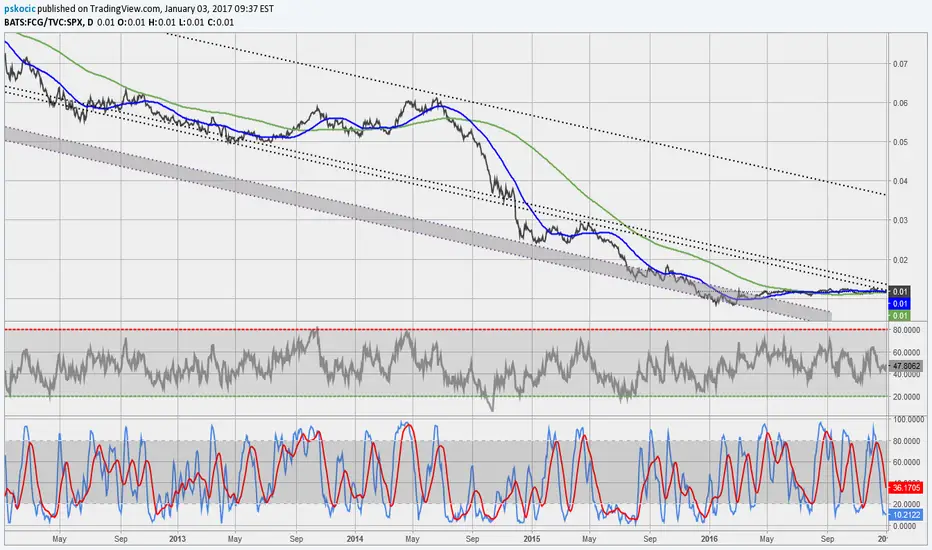Click the 2015 time axis label
The width and height of the screenshot is (932, 550).
pos(532,539)
